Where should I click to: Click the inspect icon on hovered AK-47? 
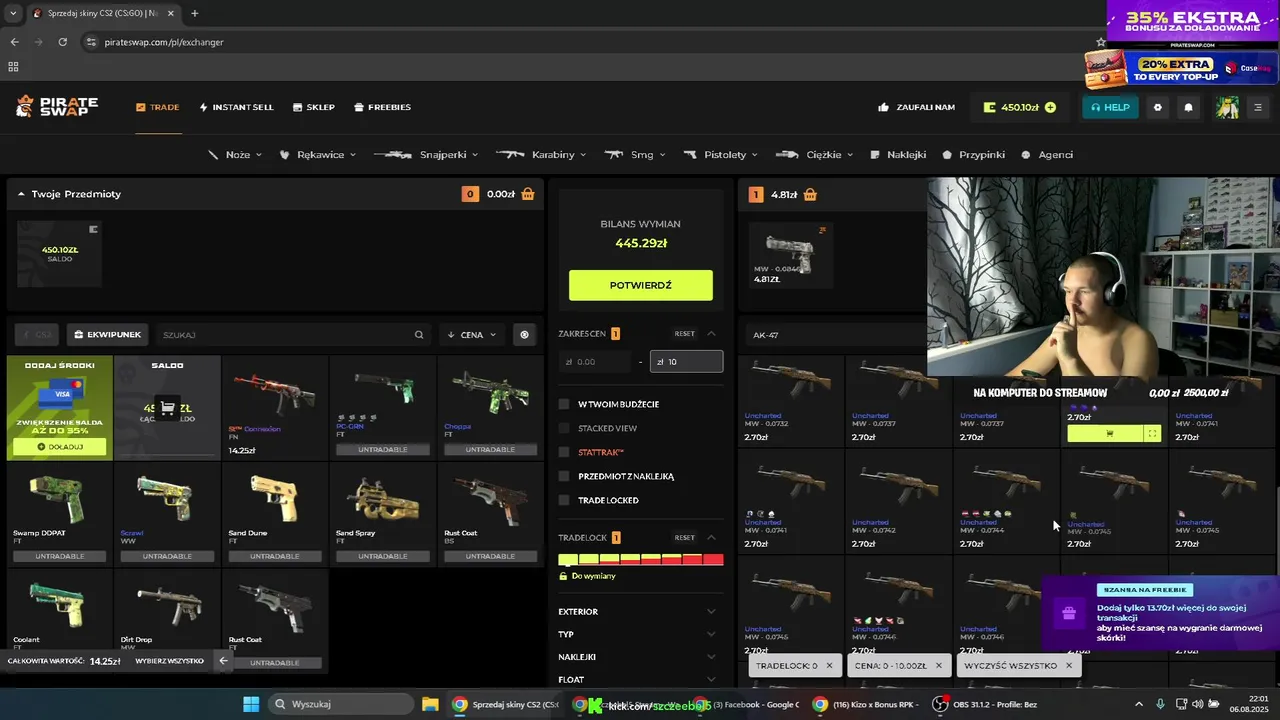pyautogui.click(x=1153, y=433)
